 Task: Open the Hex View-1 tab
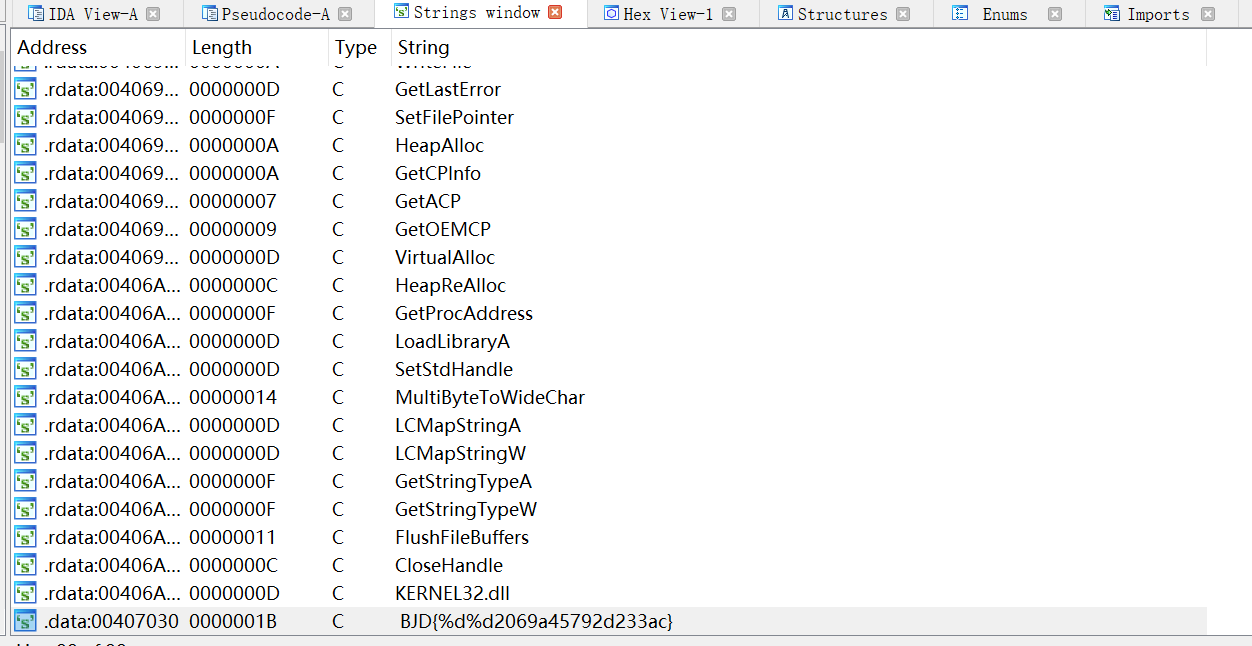tap(668, 14)
